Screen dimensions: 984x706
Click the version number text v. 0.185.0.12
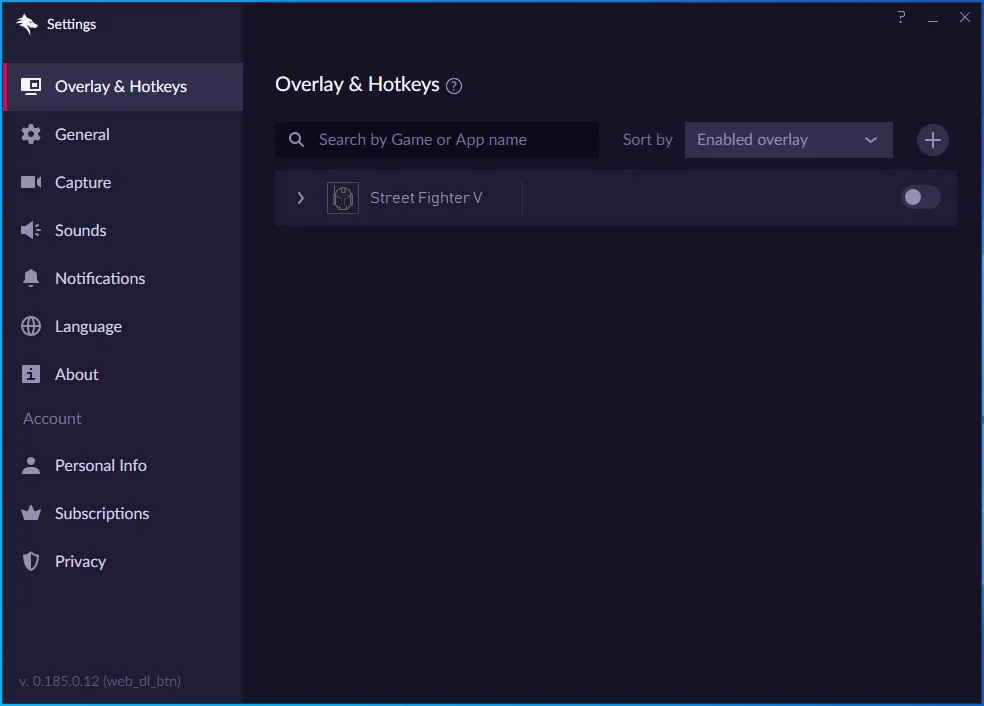(x=100, y=681)
